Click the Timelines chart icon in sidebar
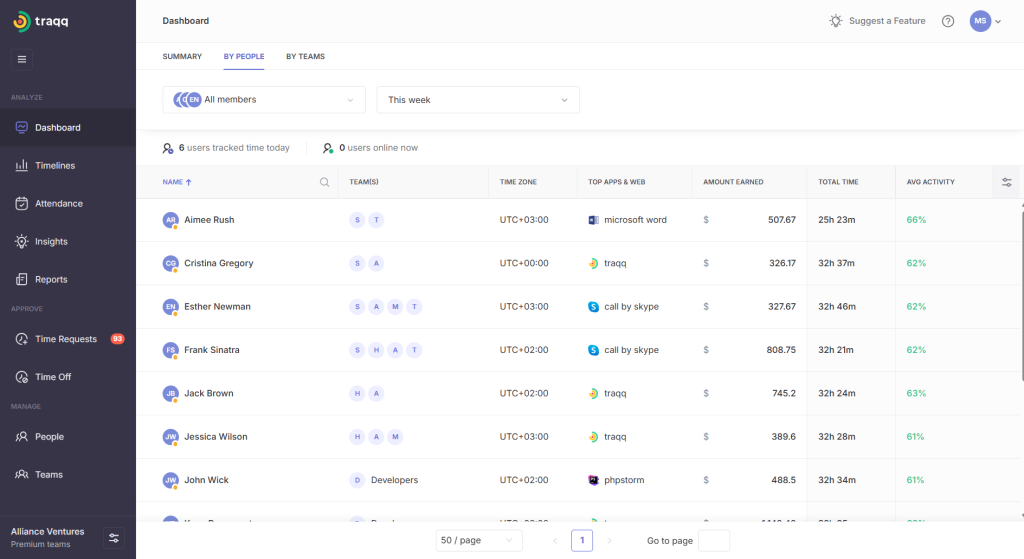 tap(21, 165)
